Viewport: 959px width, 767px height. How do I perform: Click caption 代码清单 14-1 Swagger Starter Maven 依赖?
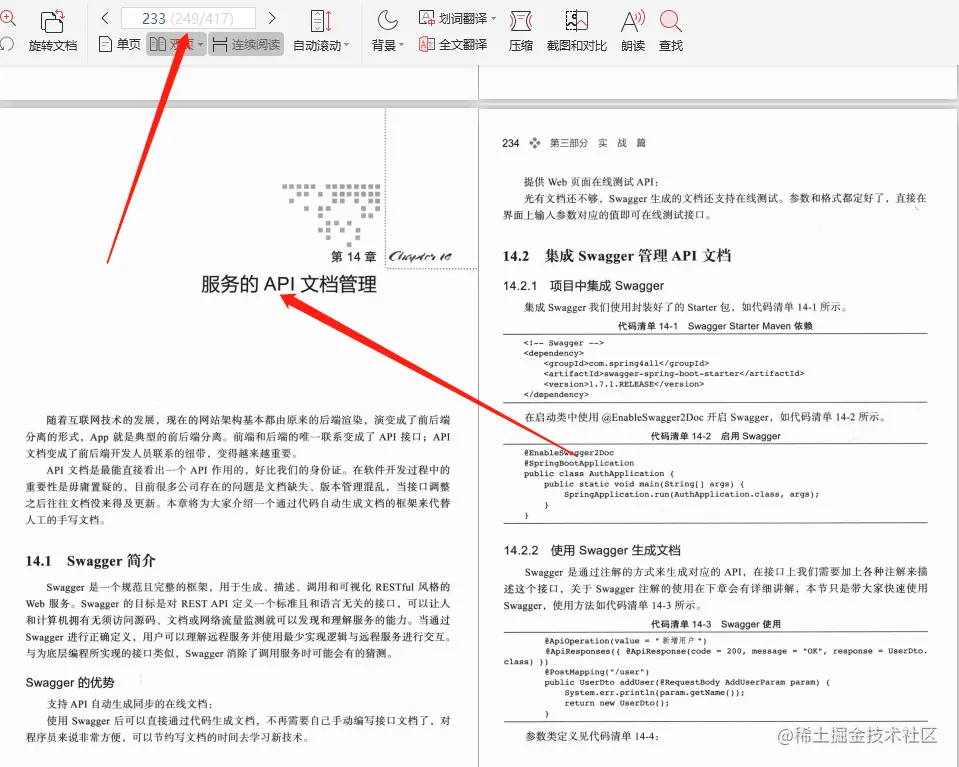pos(715,326)
